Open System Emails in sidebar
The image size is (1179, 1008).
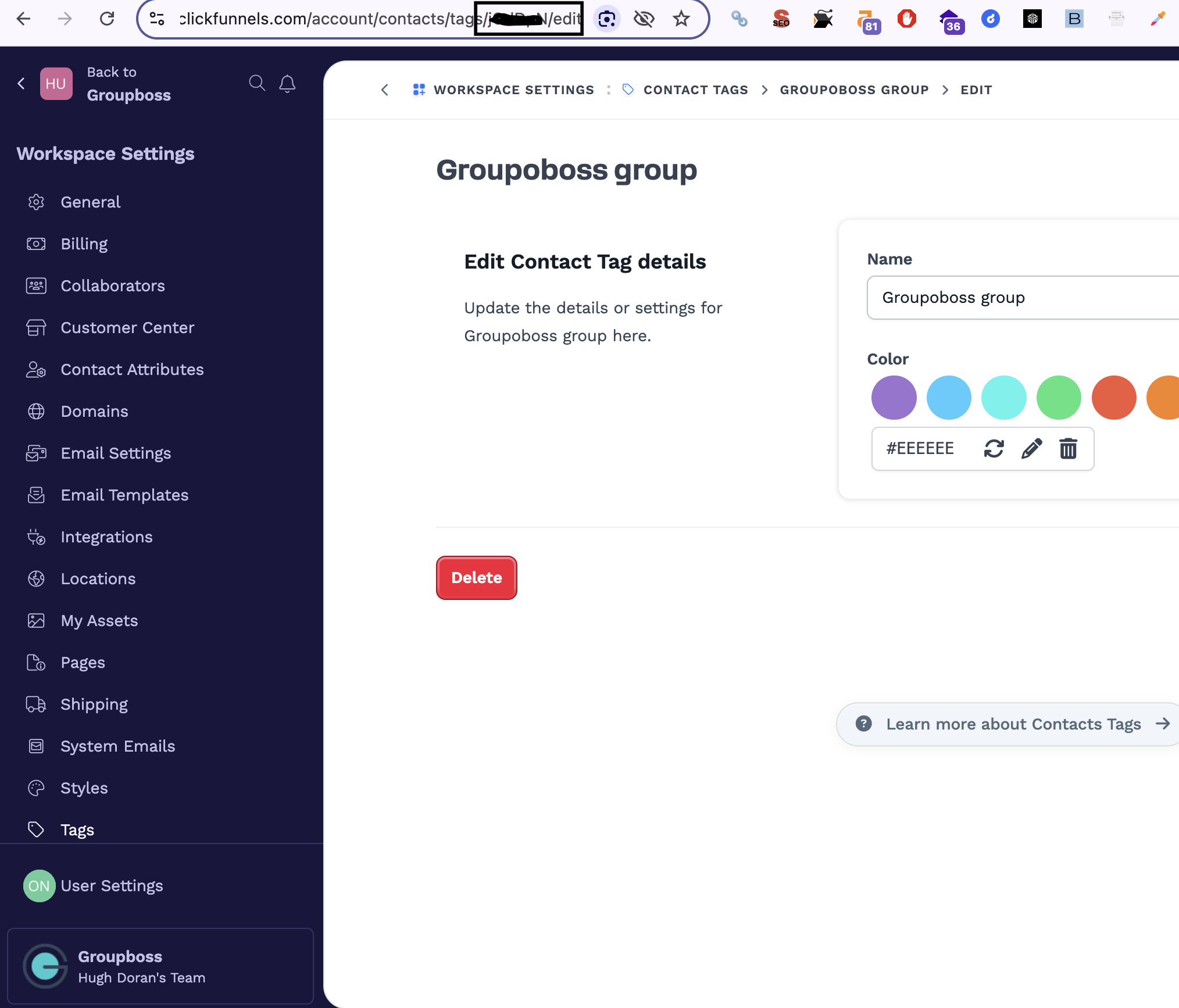pos(117,746)
